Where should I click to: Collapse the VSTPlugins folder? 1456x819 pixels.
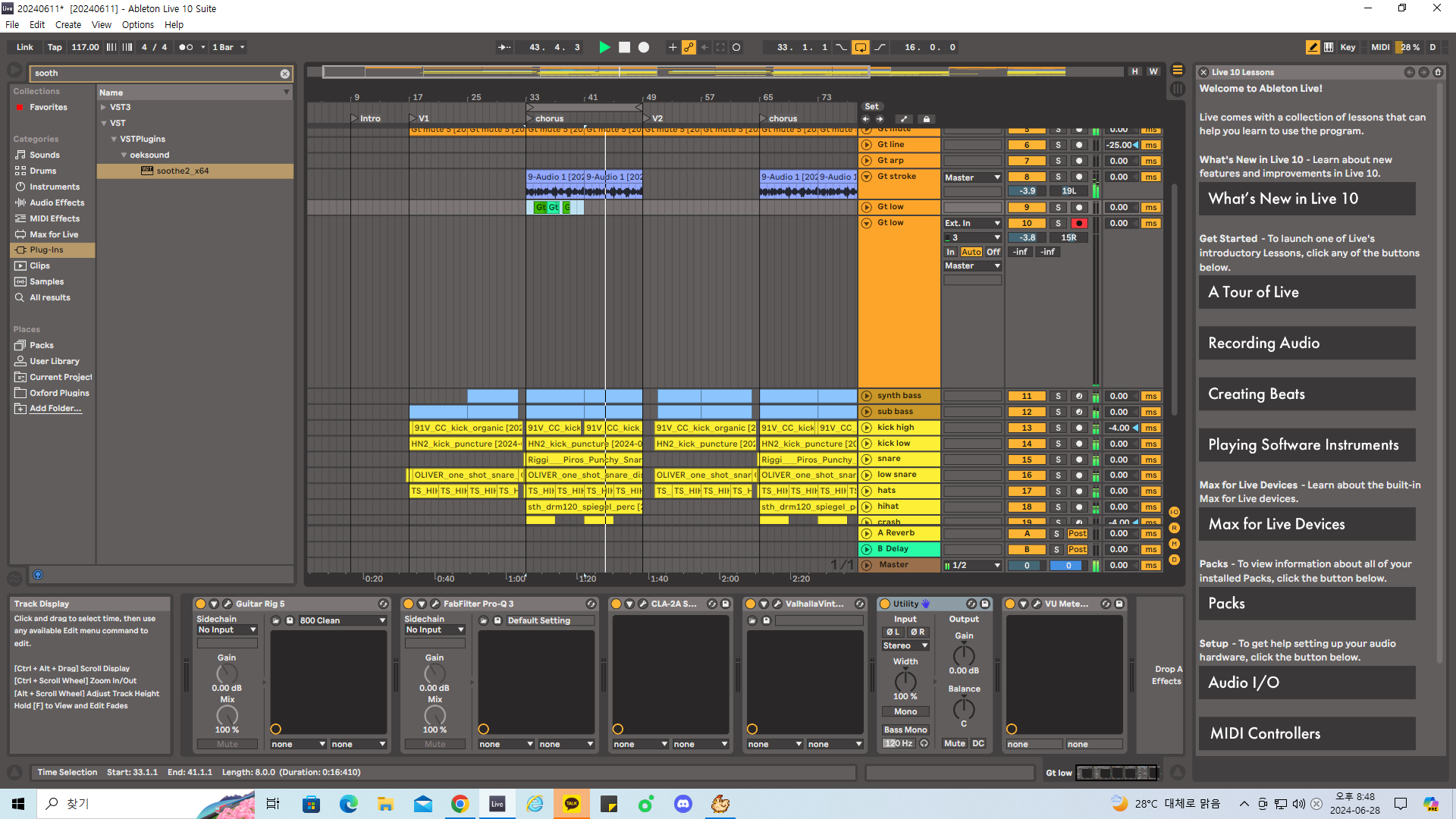point(114,139)
